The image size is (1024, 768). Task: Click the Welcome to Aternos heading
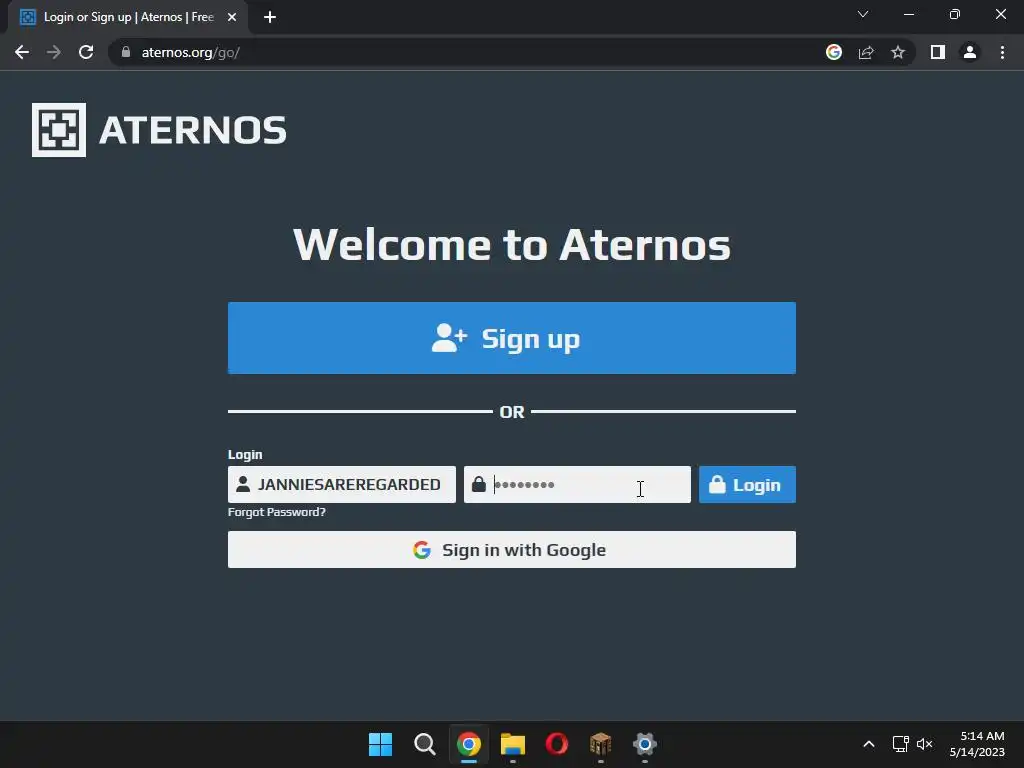511,245
